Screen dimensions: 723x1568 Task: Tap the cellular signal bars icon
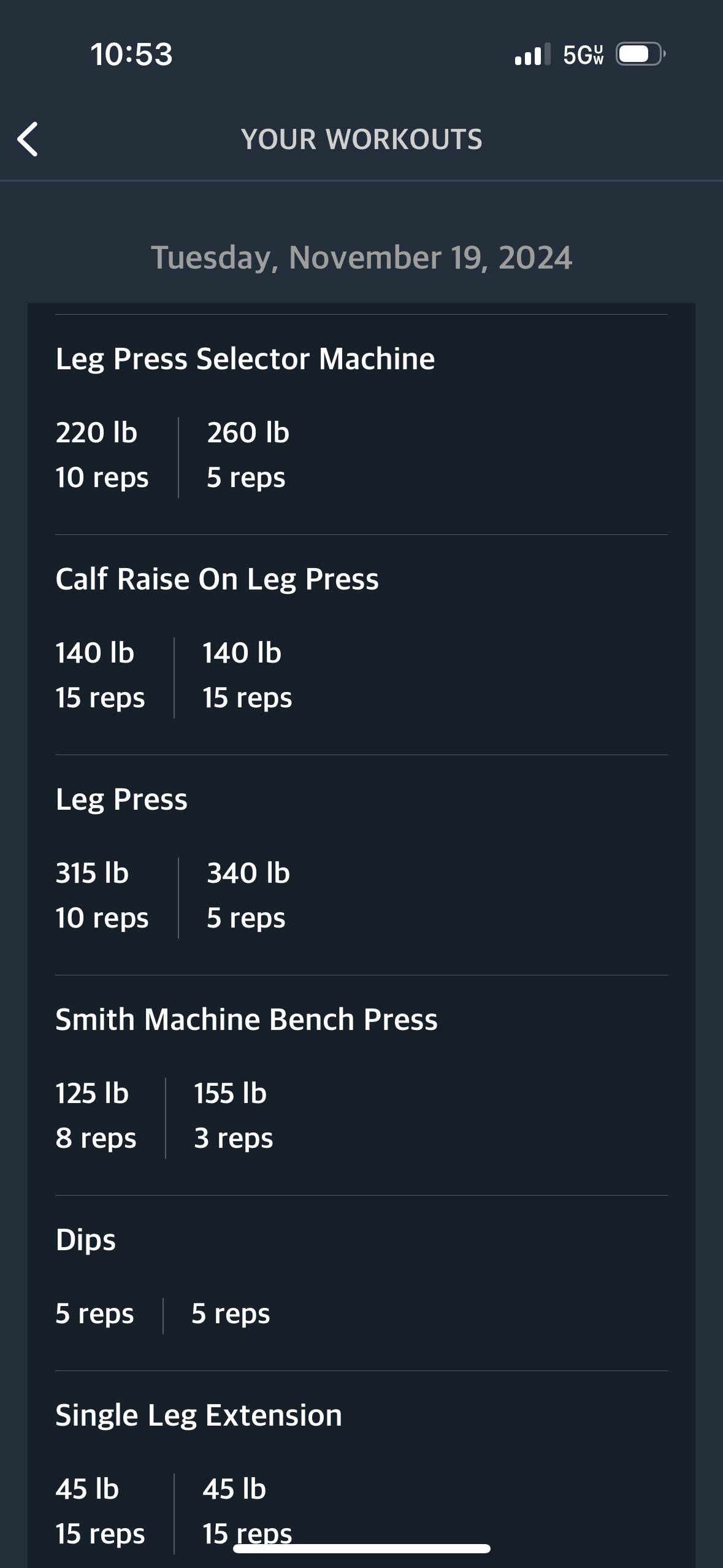coord(532,55)
